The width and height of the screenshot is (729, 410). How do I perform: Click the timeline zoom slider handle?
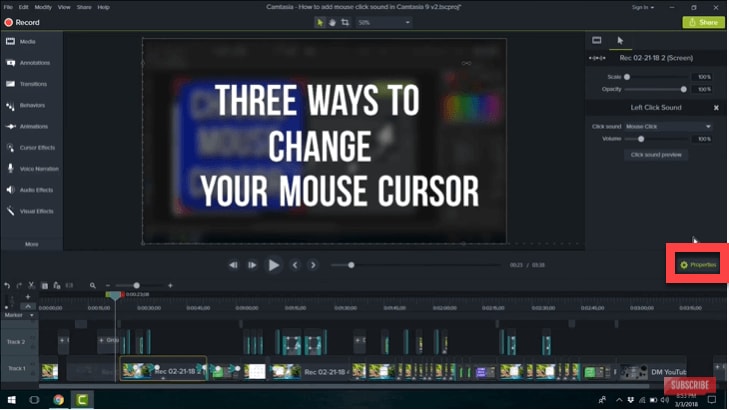136,285
